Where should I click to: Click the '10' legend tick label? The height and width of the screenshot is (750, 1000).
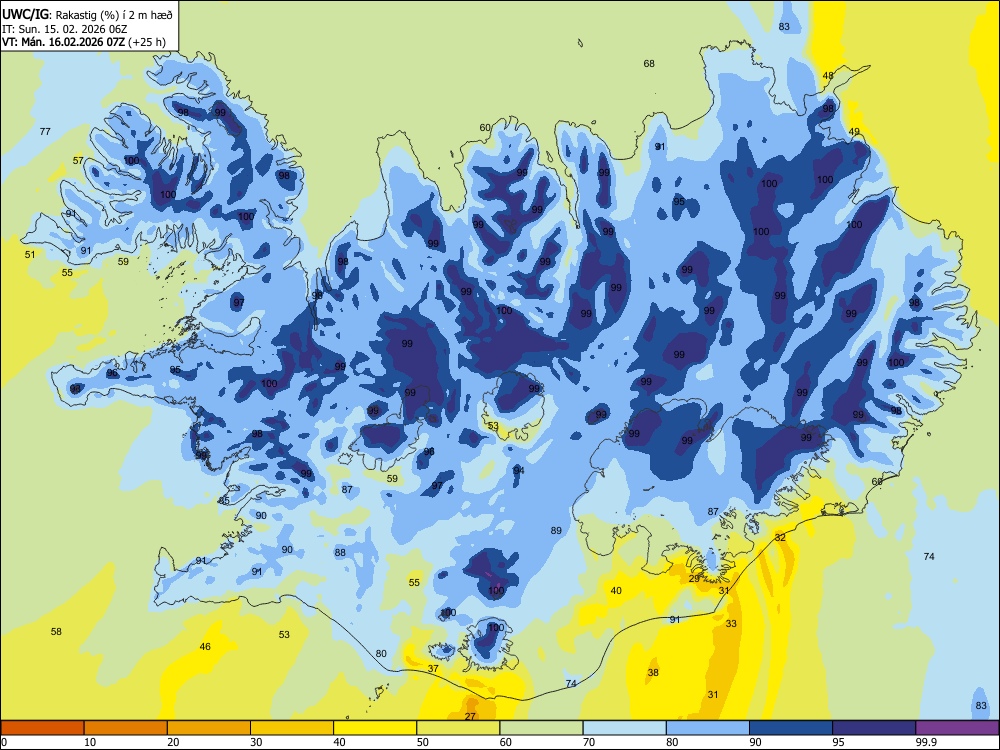point(90,742)
